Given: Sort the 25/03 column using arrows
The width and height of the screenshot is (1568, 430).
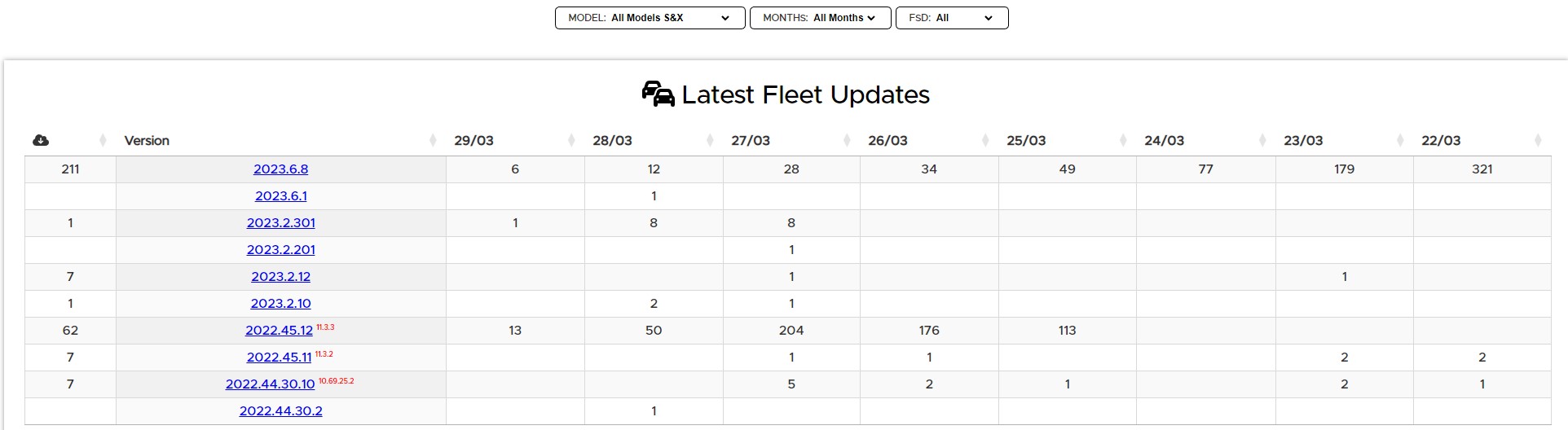Looking at the screenshot, I should 1123,141.
